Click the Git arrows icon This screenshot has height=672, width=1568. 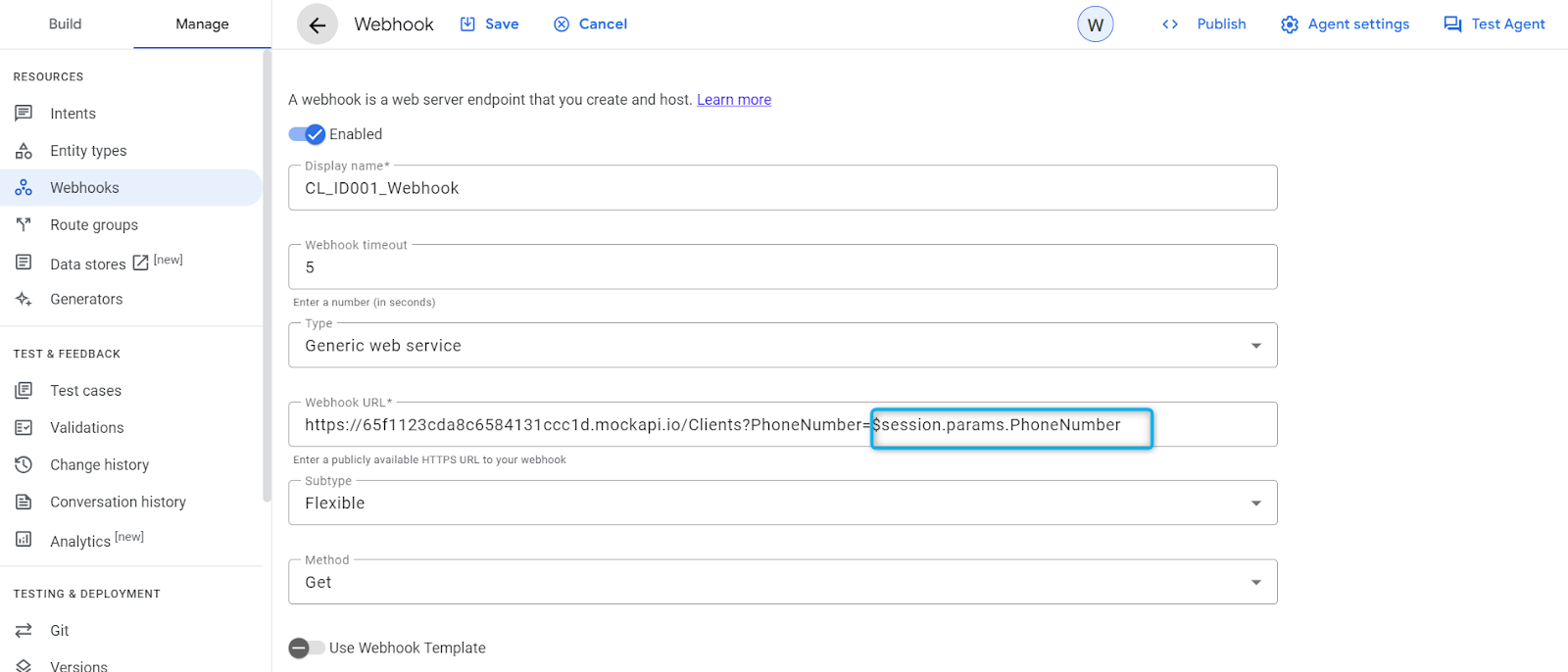coord(24,631)
